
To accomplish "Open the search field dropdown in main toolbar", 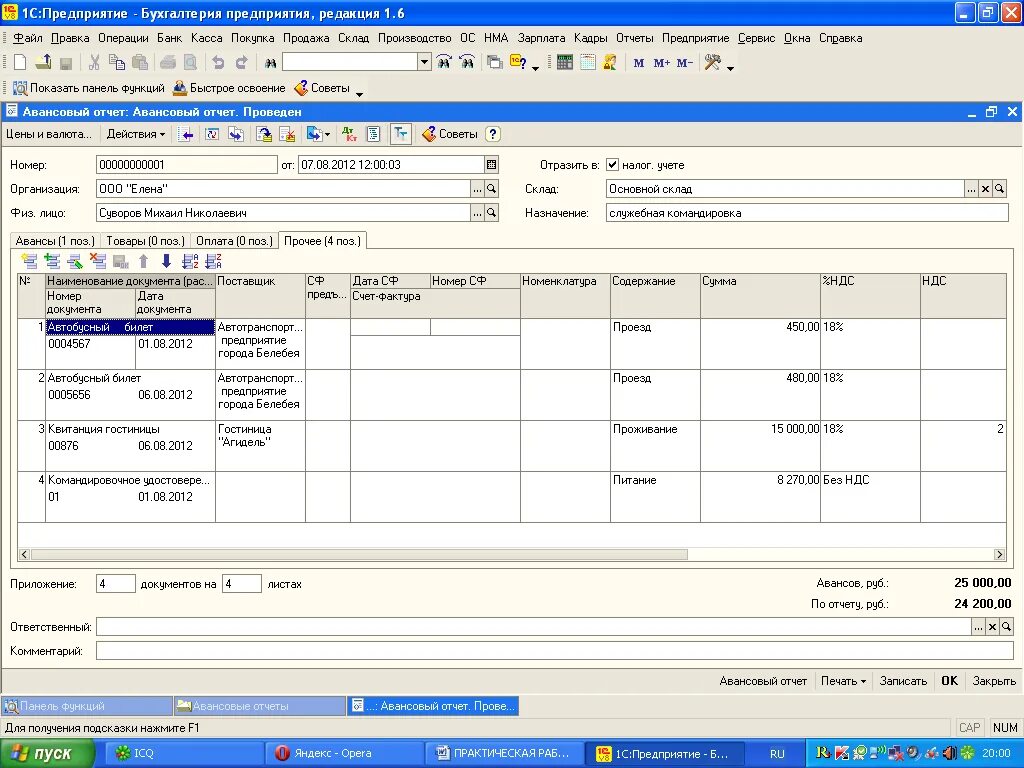I will 424,63.
